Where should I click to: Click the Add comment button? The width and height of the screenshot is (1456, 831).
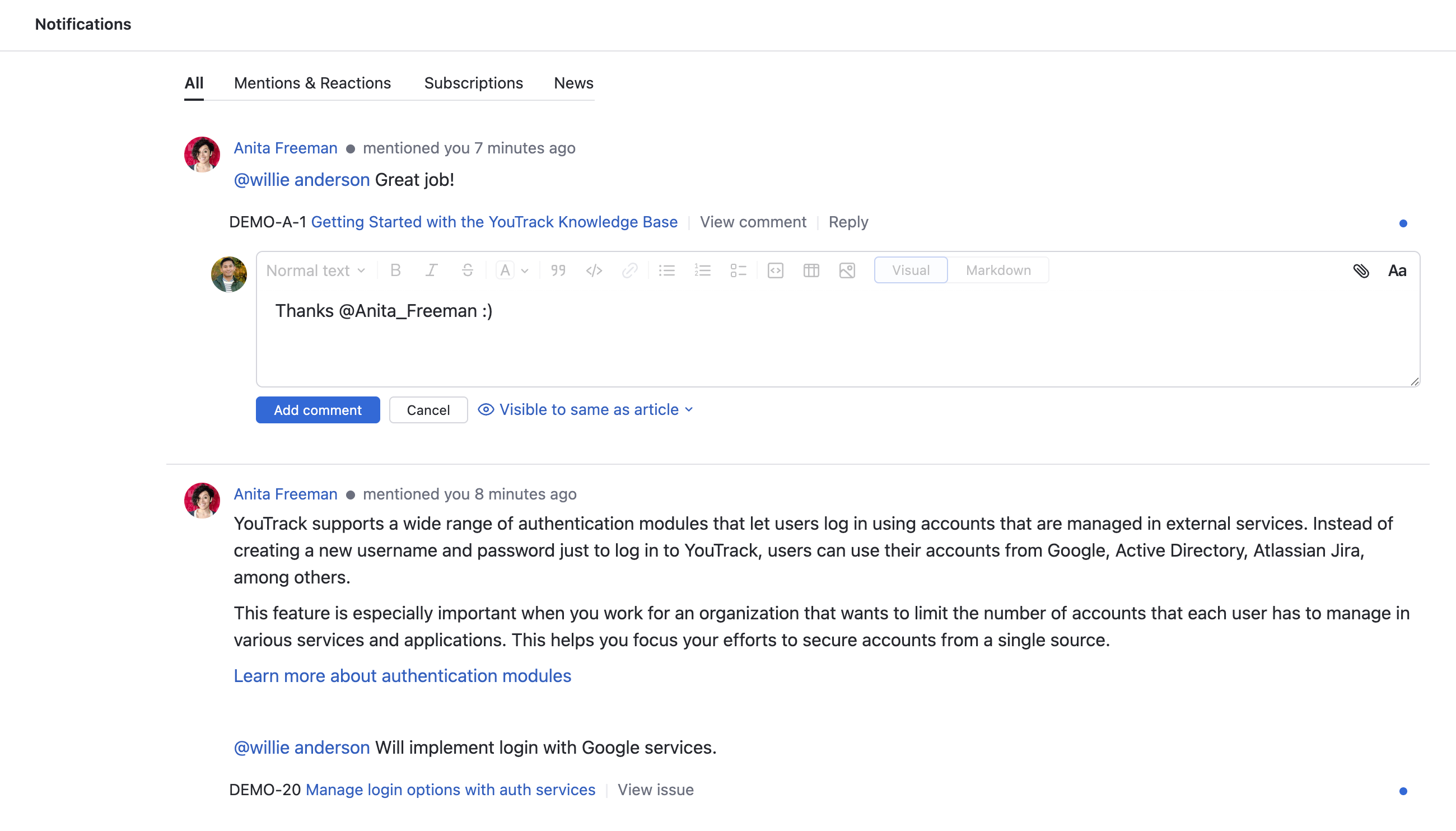click(x=318, y=410)
